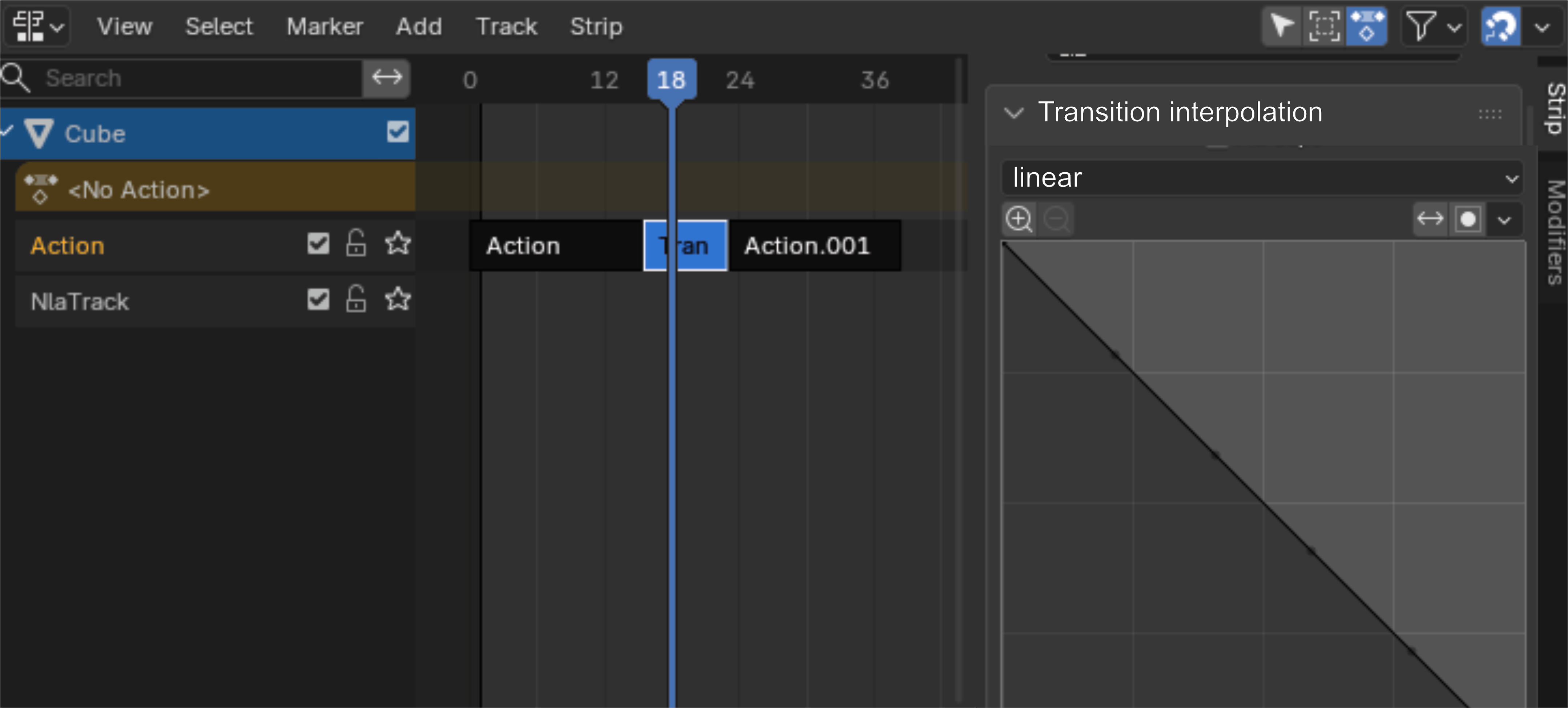Toggle the box select icon
Viewport: 1568px width, 708px height.
click(1324, 26)
